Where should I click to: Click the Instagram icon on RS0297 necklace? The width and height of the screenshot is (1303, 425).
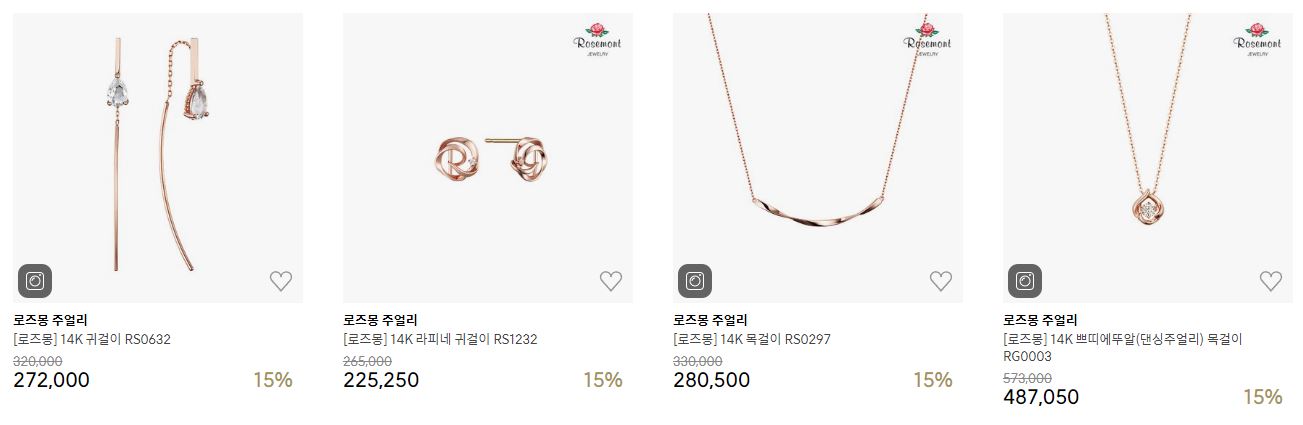coord(695,281)
